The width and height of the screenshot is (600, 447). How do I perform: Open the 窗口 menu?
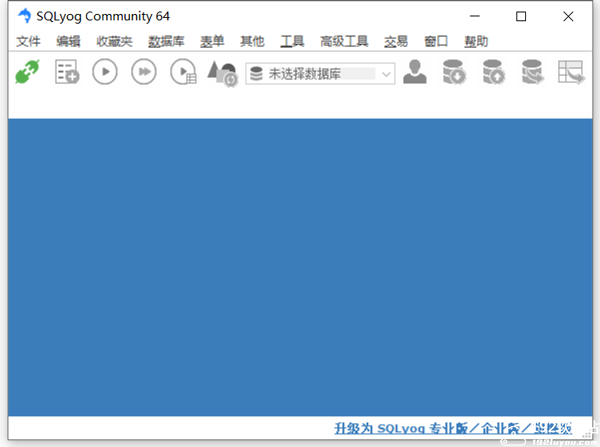coord(436,41)
